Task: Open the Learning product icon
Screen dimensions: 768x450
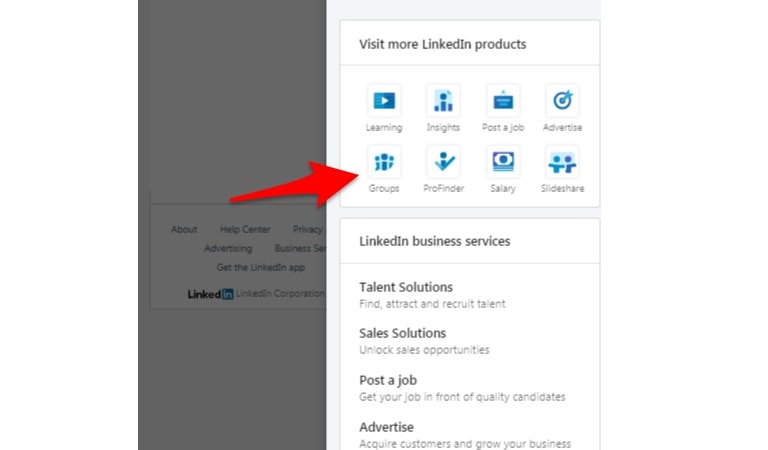Action: [384, 100]
